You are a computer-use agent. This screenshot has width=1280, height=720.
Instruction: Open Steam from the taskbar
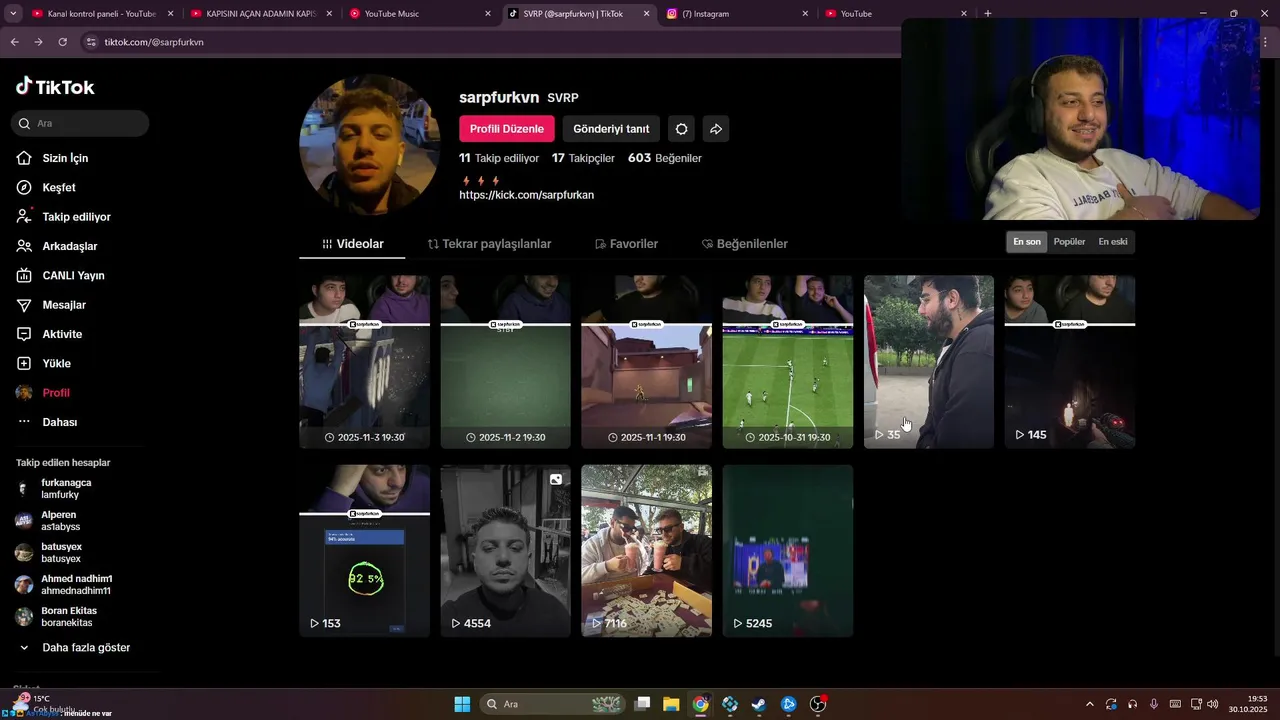tap(759, 704)
